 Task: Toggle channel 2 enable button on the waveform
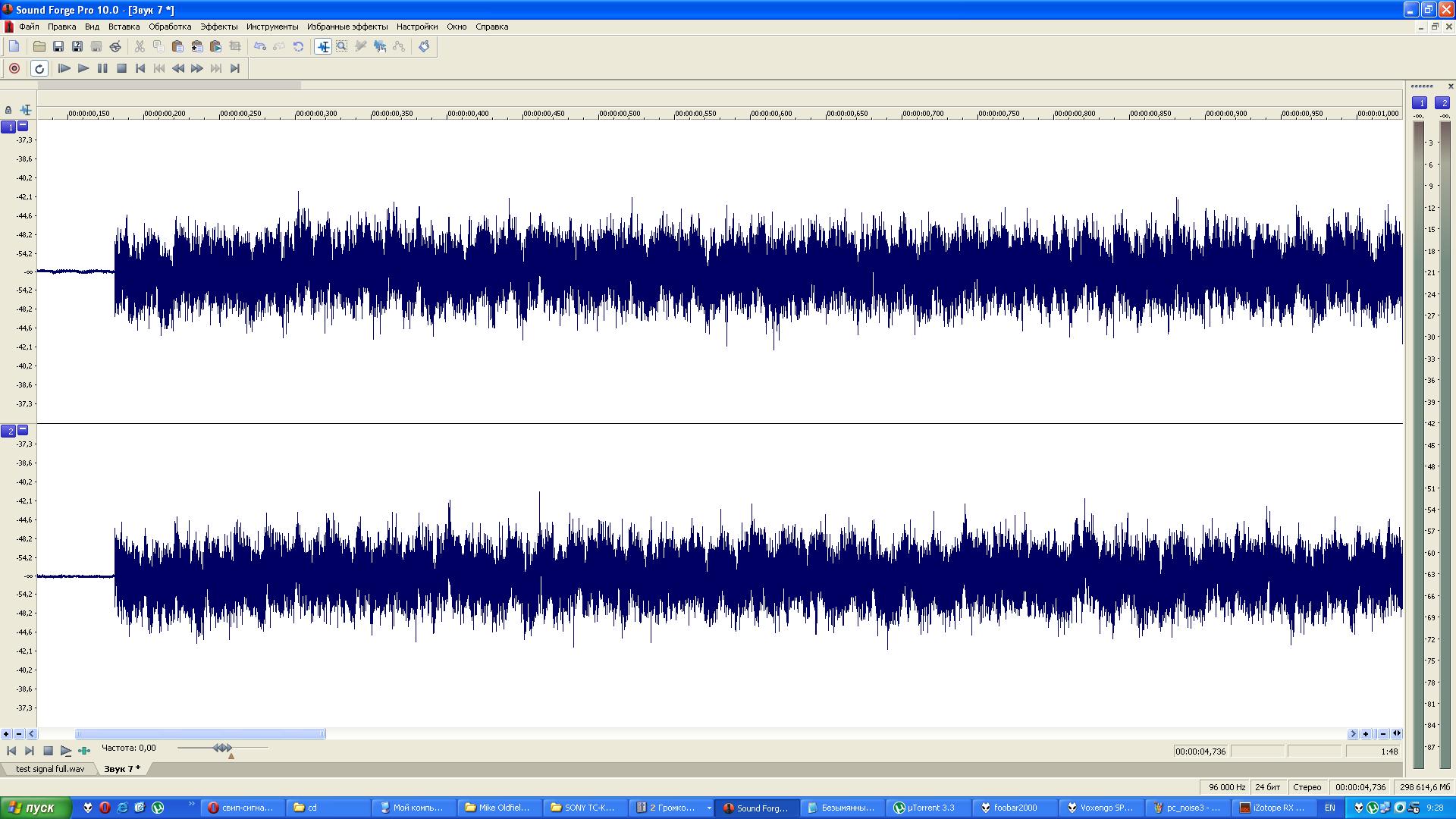(8, 431)
